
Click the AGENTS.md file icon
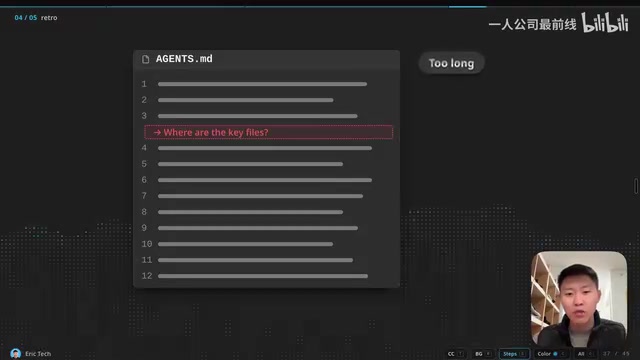pyautogui.click(x=145, y=59)
